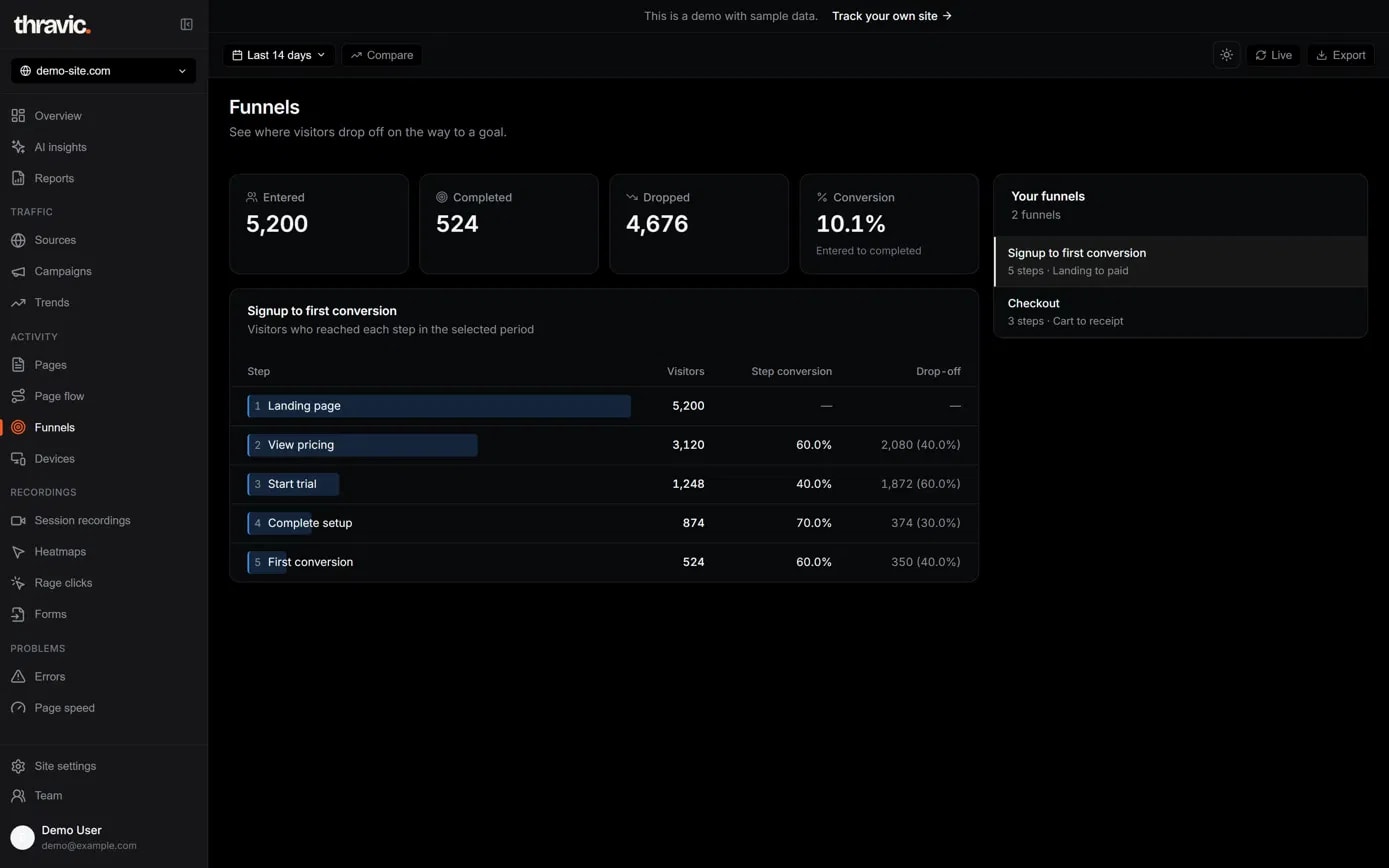Click the Start trial step row
The image size is (1389, 868).
(604, 484)
